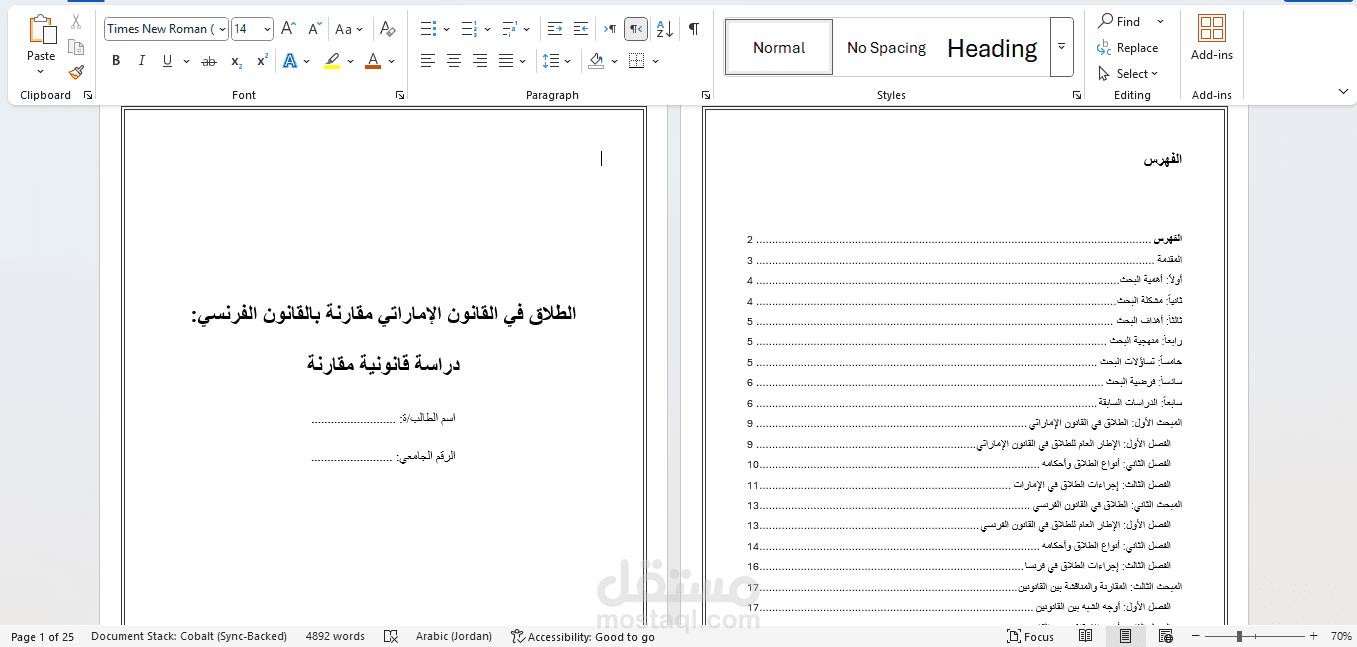The image size is (1357, 647).
Task: Toggle Show/Hide paragraph marks
Action: (693, 29)
